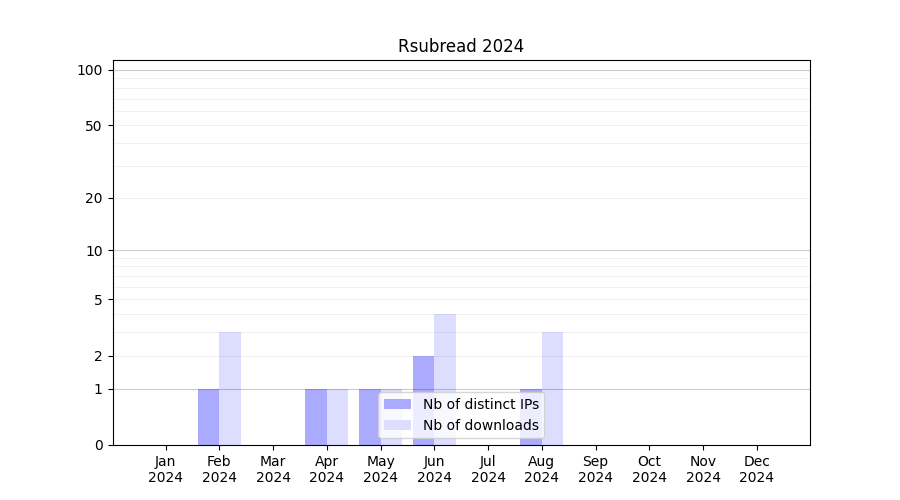Viewport: 900px width, 500px height.
Task: Select the Feb 2024 distinct IPs bar
Action: [208, 417]
